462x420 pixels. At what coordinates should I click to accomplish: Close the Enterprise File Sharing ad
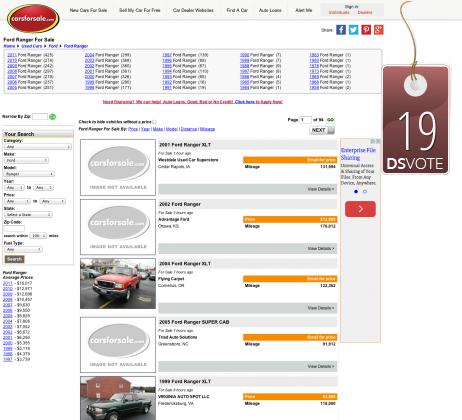(x=378, y=141)
